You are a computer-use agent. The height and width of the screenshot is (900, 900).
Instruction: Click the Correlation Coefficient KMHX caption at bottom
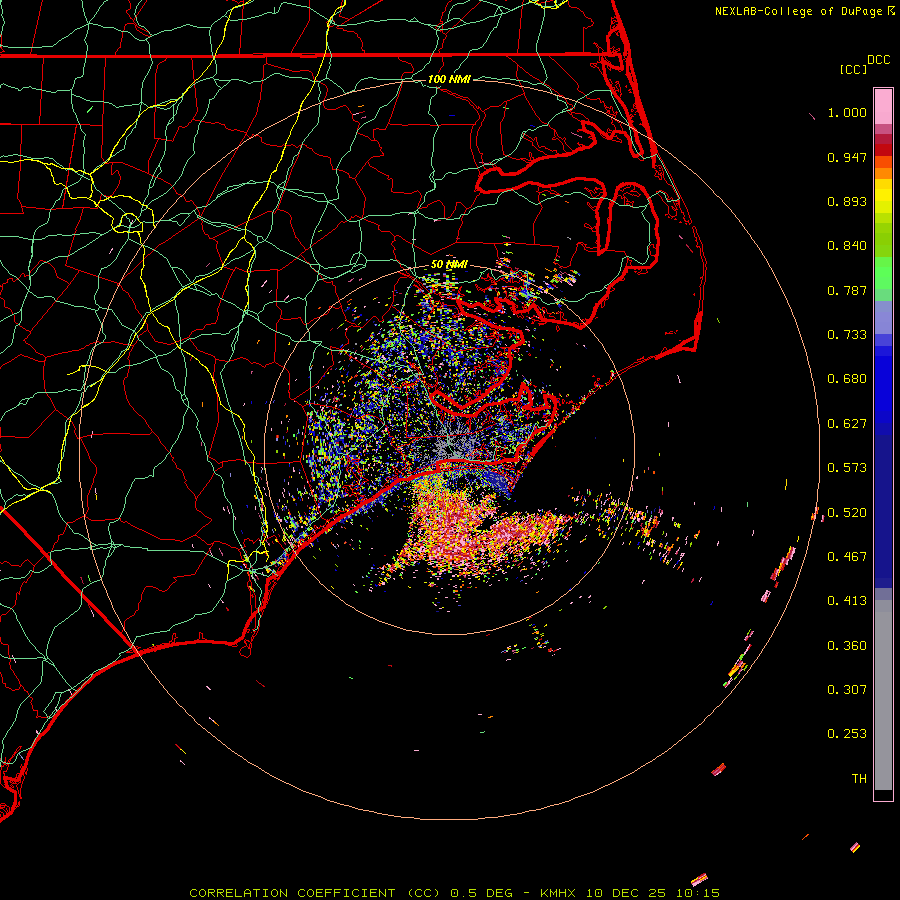tap(454, 893)
